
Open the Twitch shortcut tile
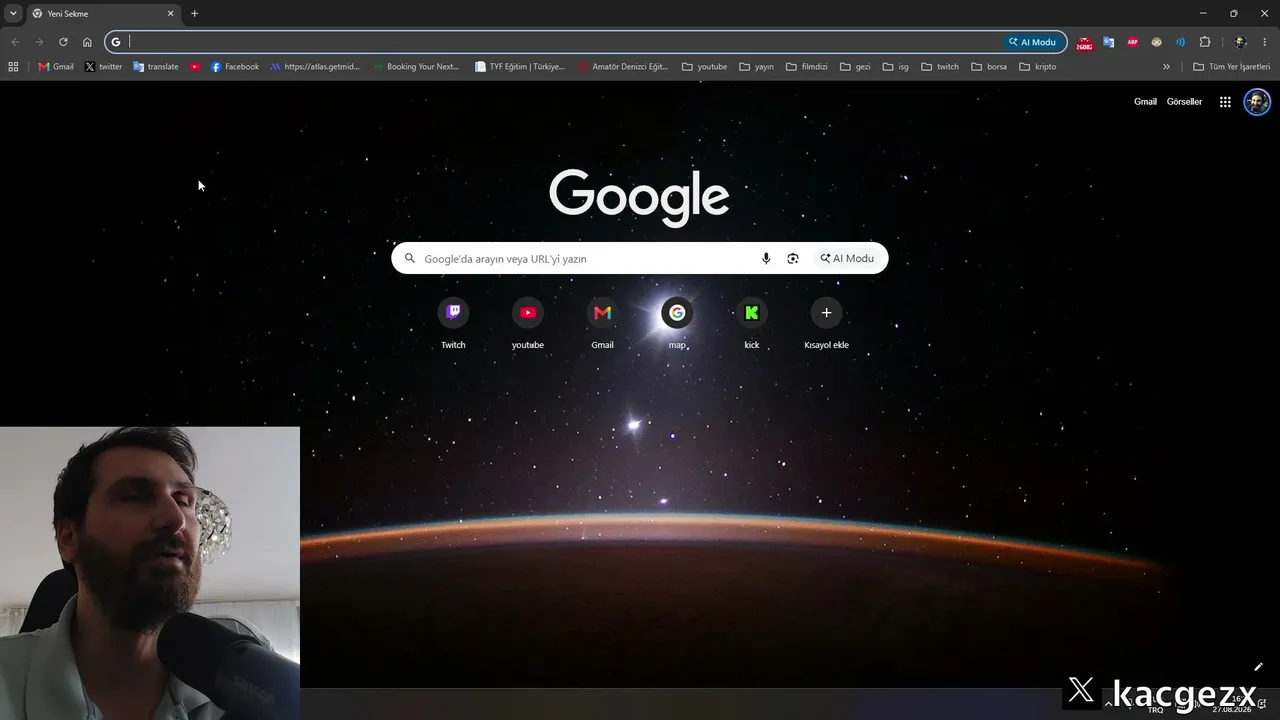[x=453, y=323]
